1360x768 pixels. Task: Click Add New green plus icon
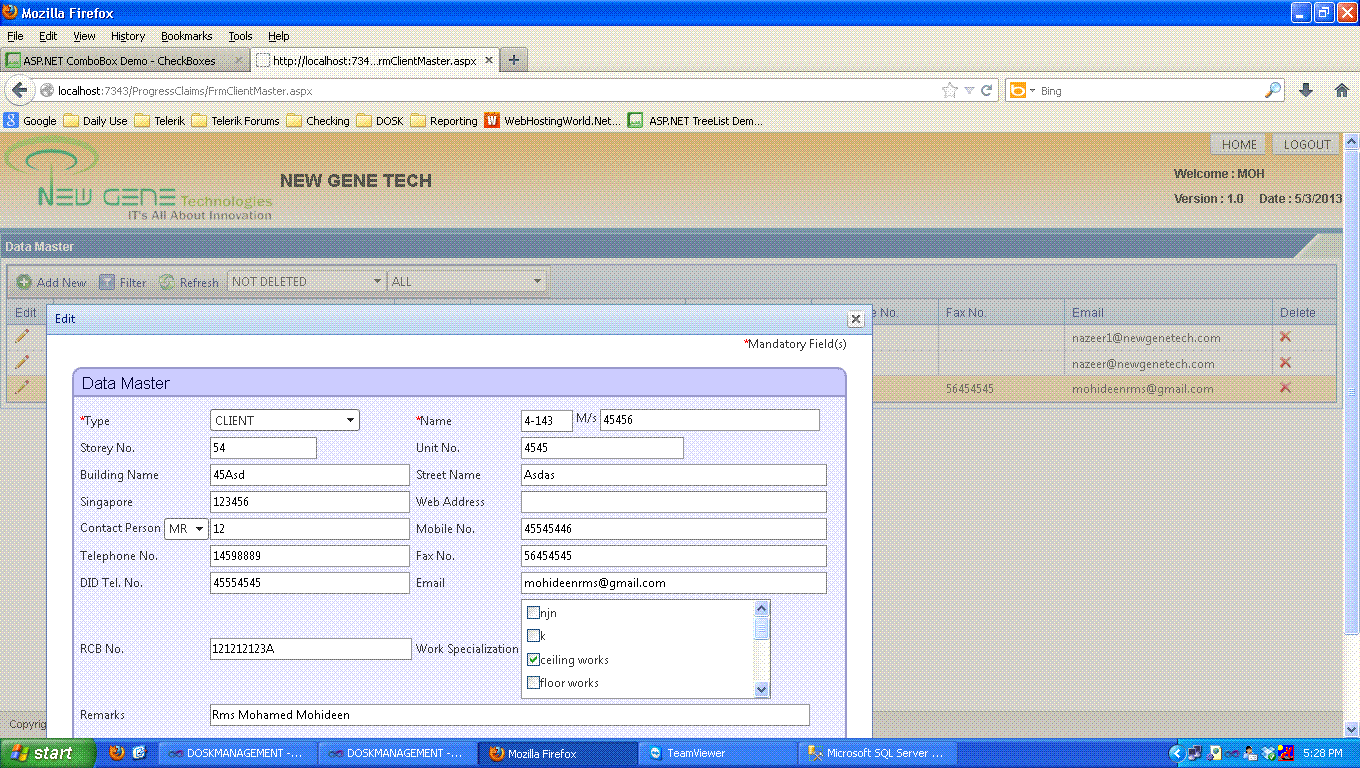coord(24,282)
